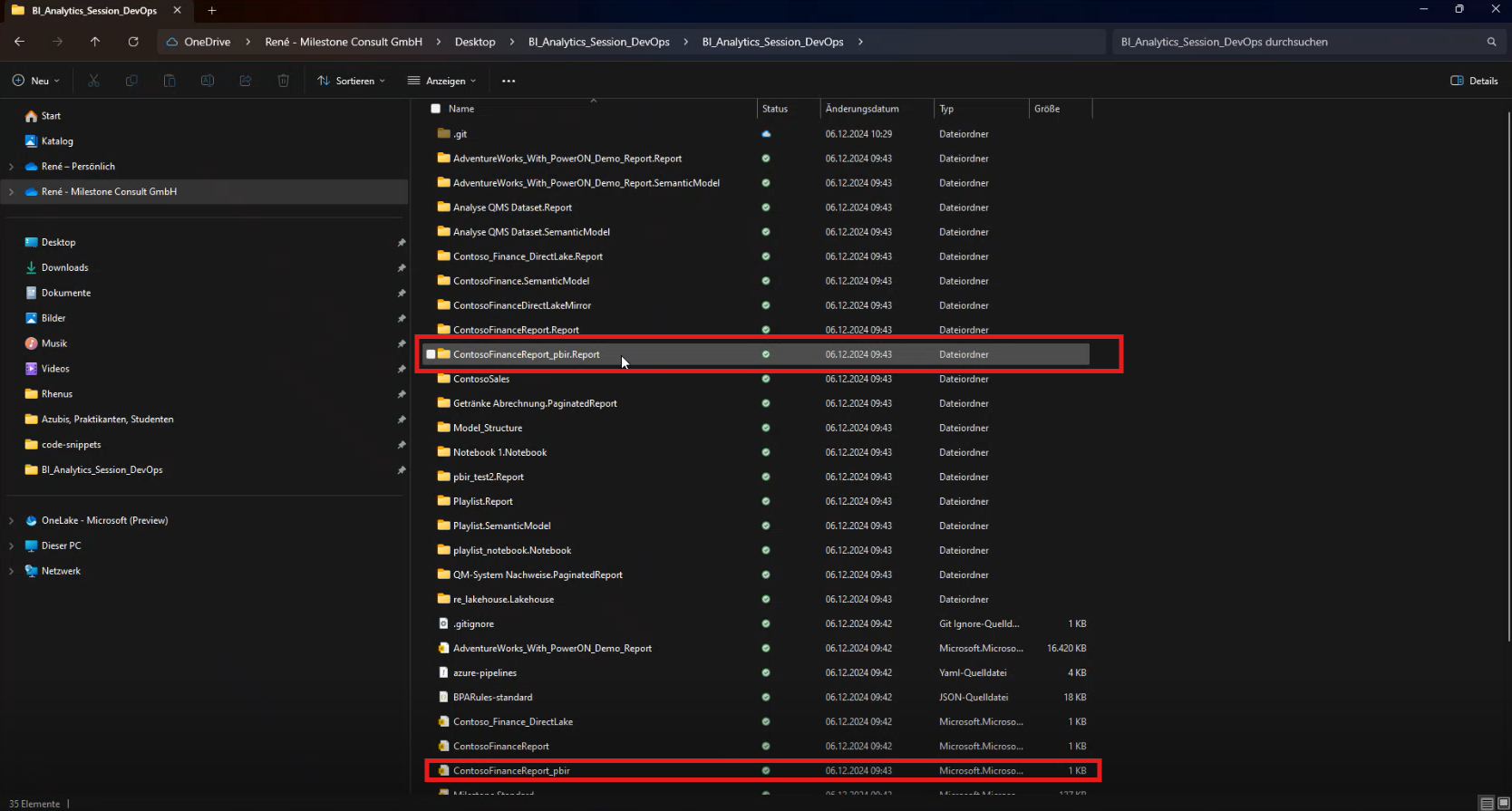1512x811 pixels.
Task: Click the azure-pipelines file icon
Action: 443,672
